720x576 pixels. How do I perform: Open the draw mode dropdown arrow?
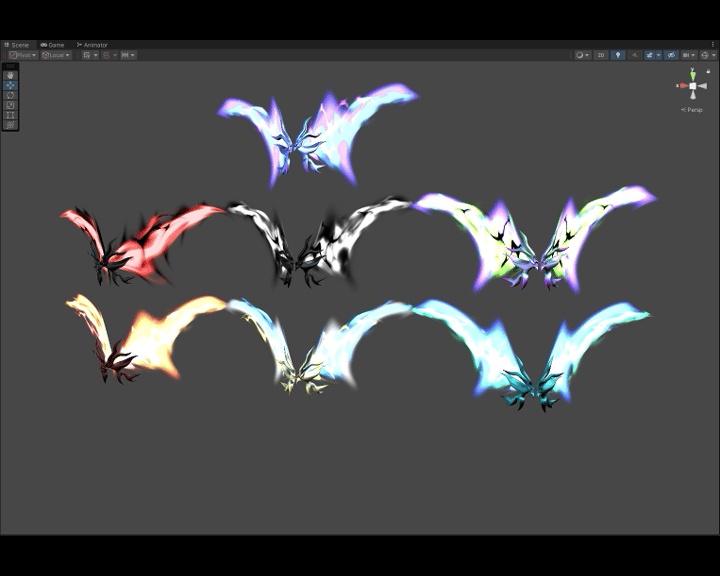click(x=587, y=55)
